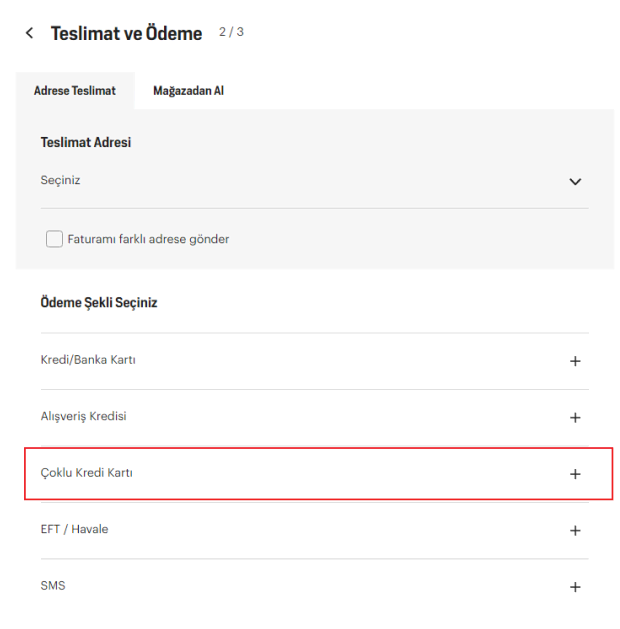Screen dimensions: 620x629
Task: Expand the Kredi/Banka Kartı payment option label
Action: (x=88, y=360)
